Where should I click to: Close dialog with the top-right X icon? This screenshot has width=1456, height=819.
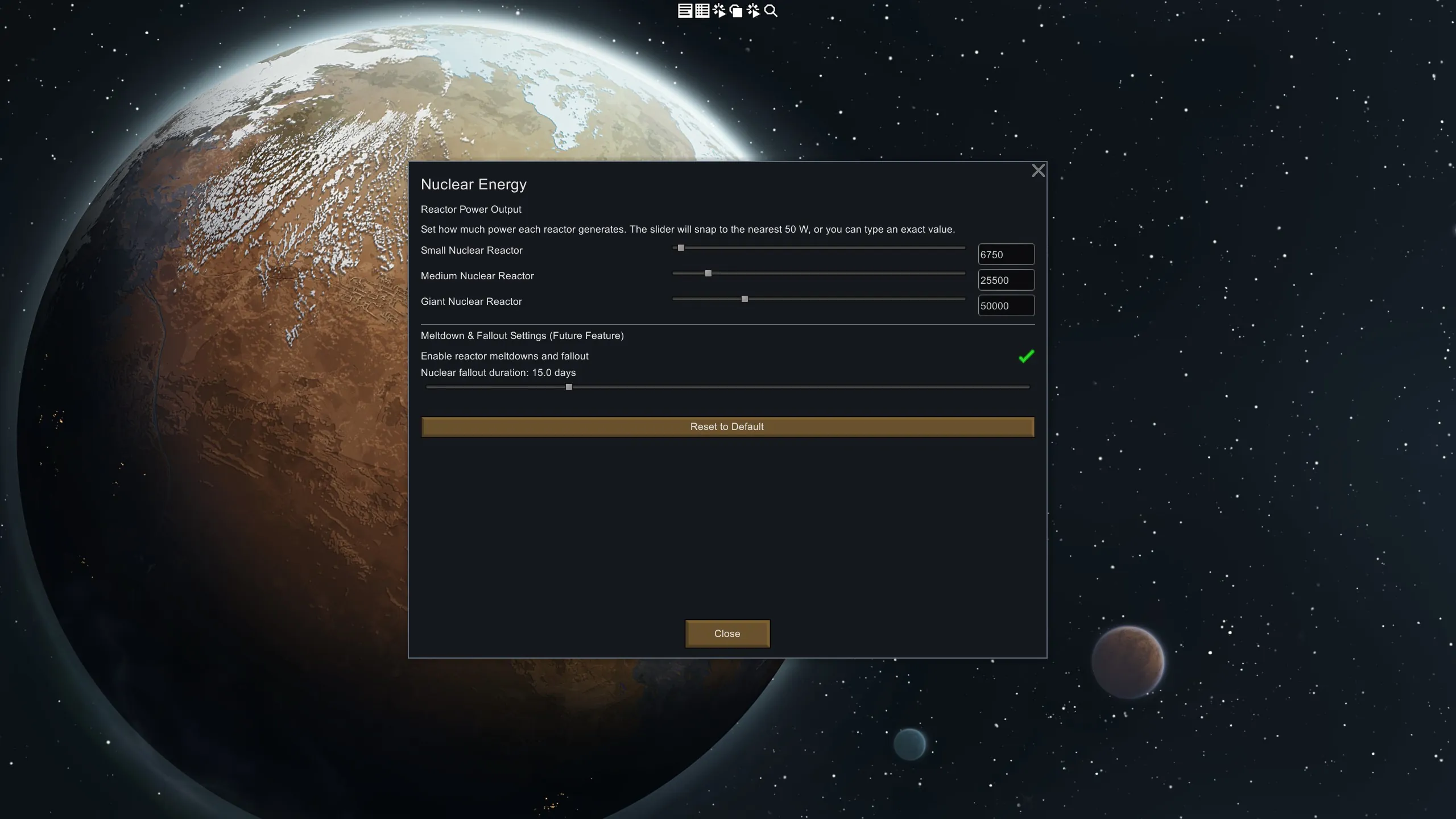click(1038, 171)
